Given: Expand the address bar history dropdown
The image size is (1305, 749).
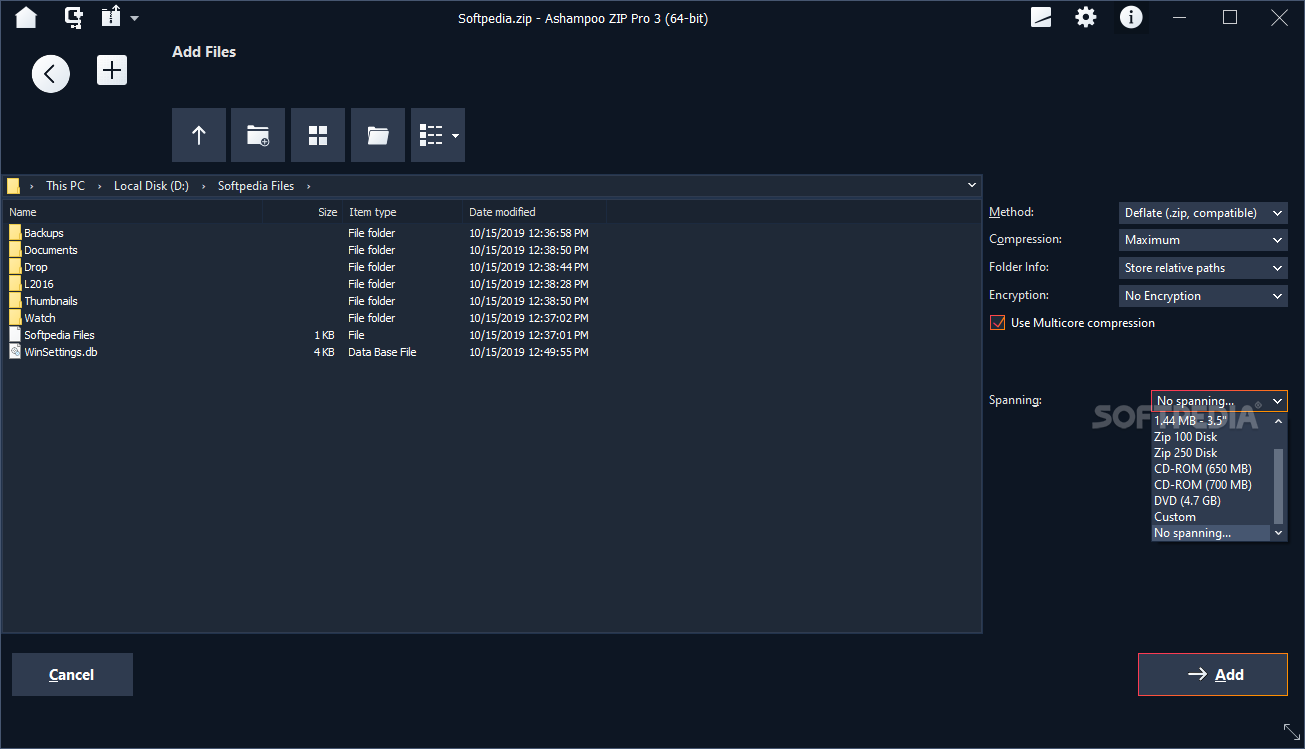Looking at the screenshot, I should click(x=972, y=185).
